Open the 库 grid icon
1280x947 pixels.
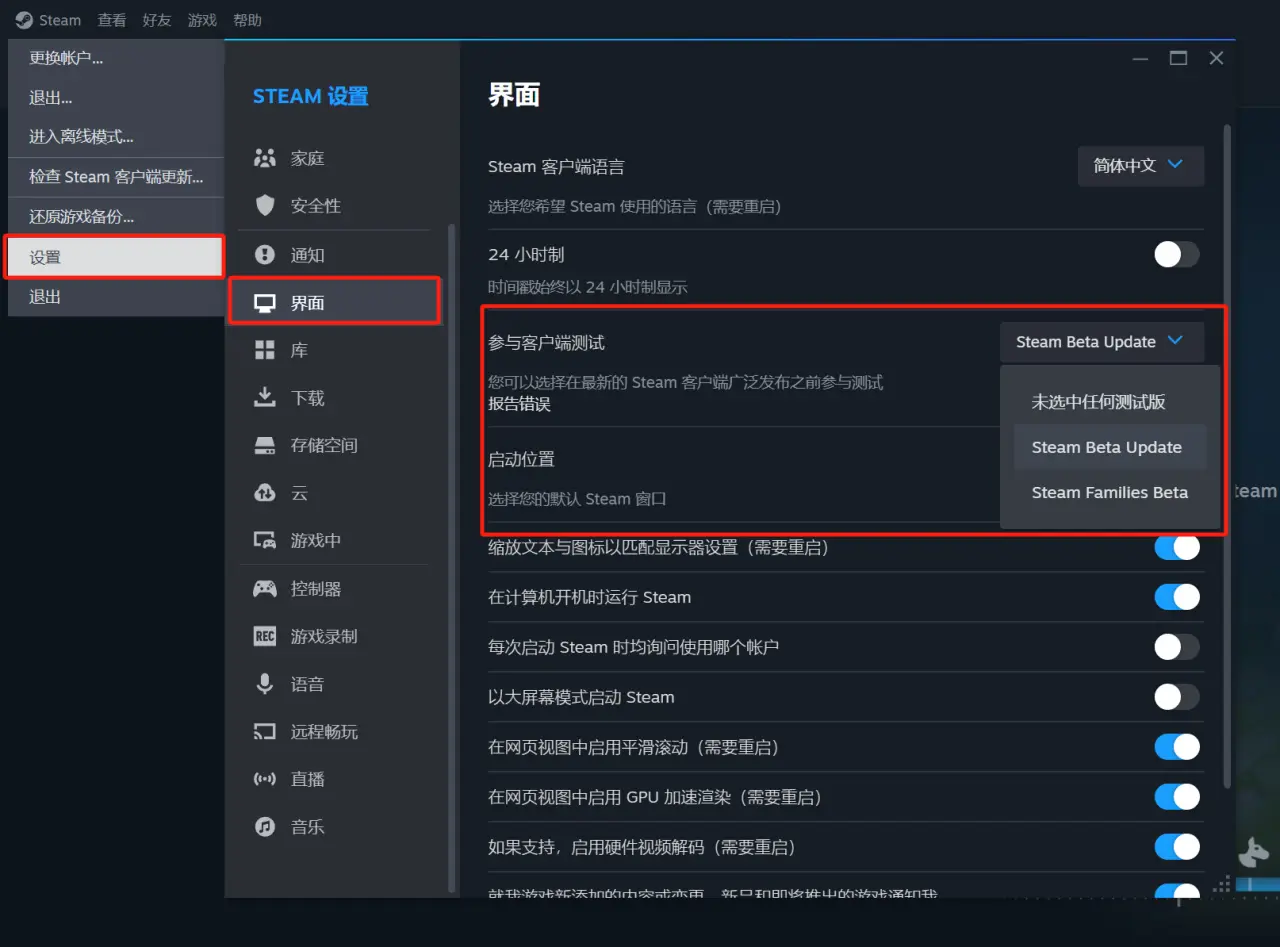point(265,350)
